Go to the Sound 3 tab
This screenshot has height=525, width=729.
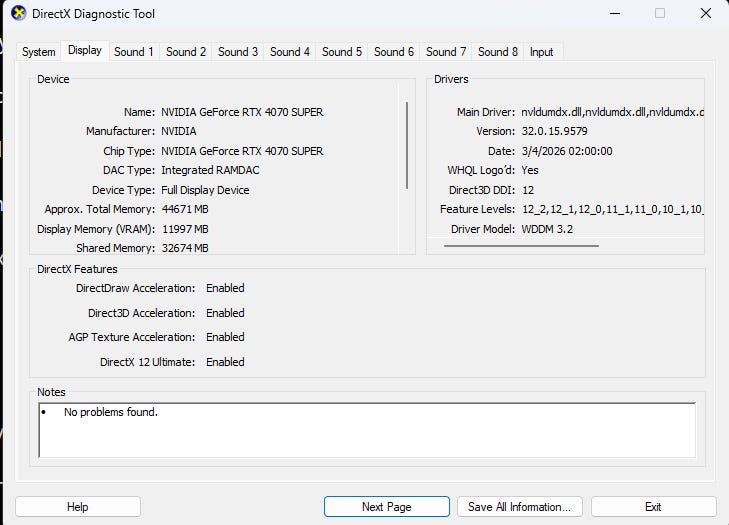pos(238,52)
